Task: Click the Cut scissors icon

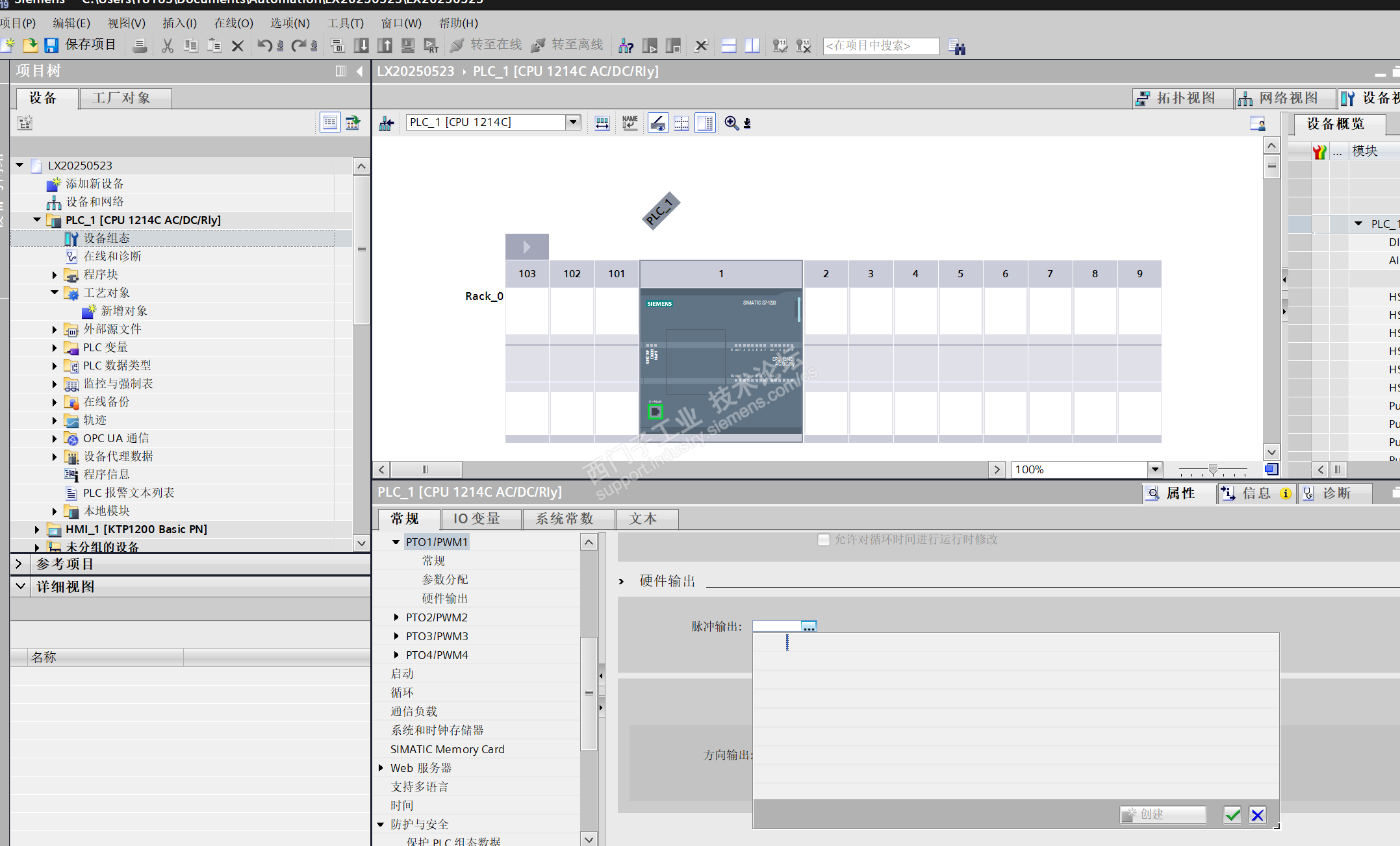Action: [x=168, y=45]
